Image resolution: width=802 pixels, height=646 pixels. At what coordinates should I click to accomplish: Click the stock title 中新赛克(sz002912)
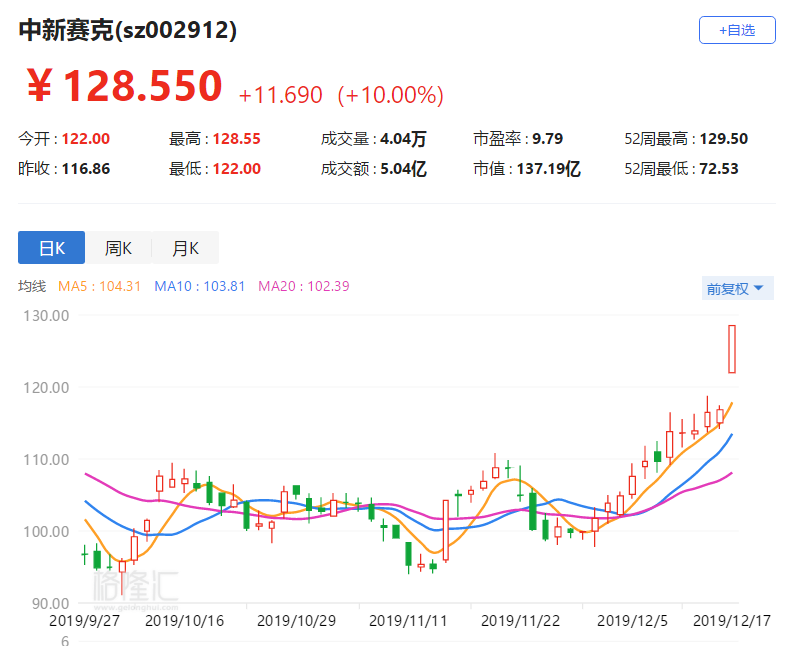(x=128, y=30)
